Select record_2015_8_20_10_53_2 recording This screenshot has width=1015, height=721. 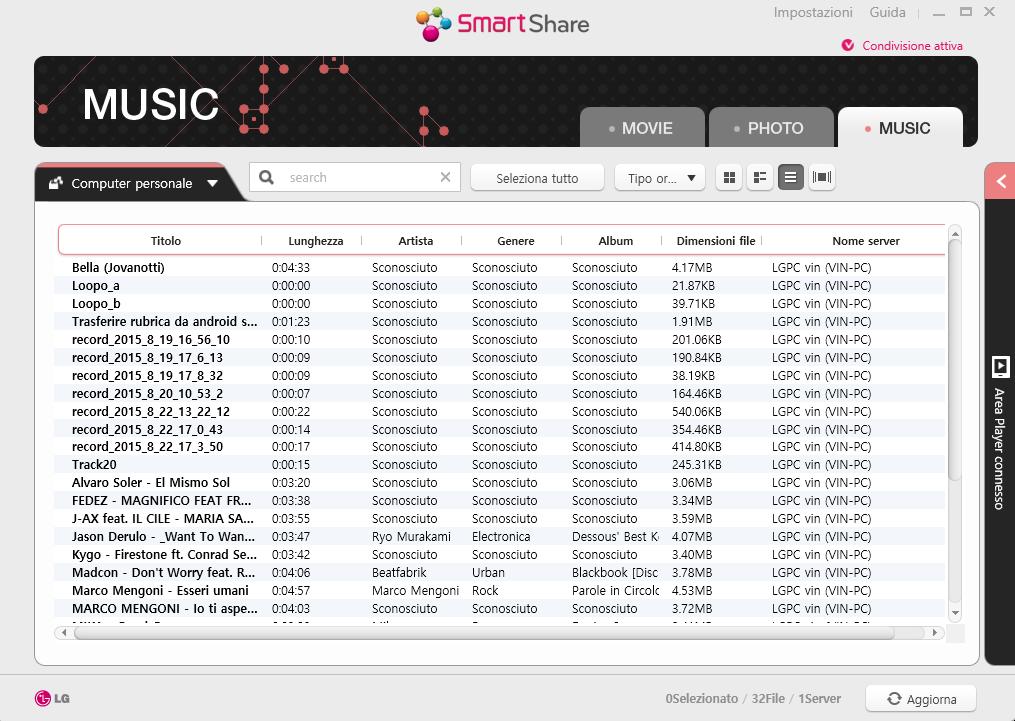pos(500,394)
